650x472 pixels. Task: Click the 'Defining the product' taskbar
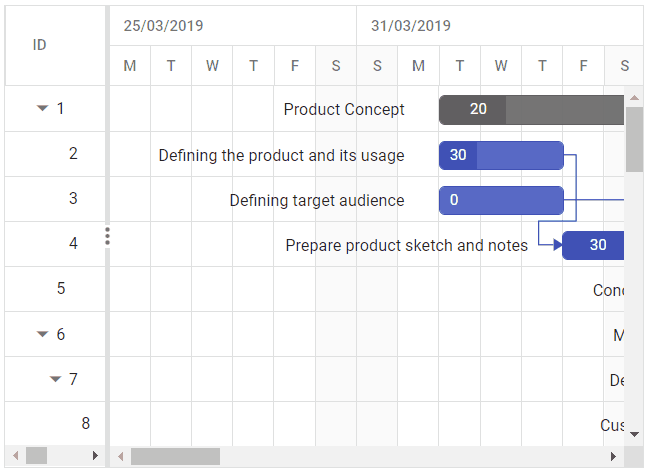point(501,155)
